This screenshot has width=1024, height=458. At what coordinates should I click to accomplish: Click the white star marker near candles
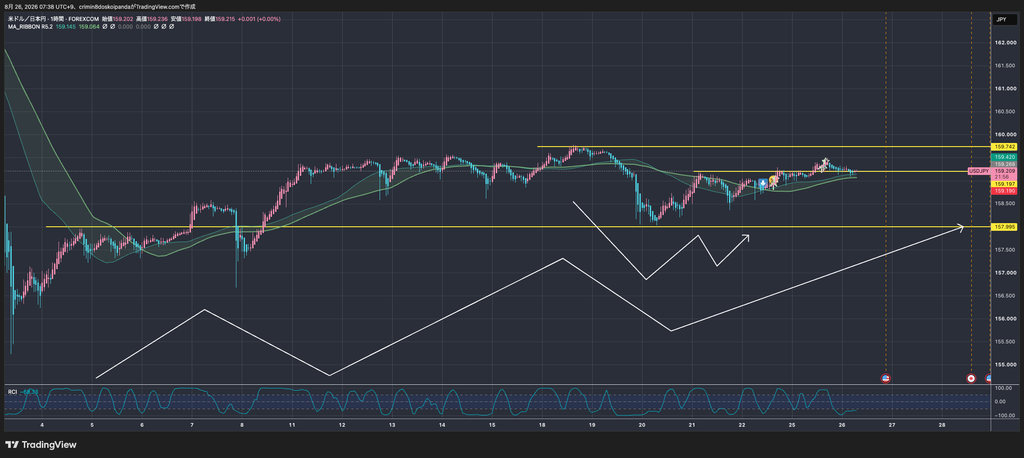click(825, 161)
